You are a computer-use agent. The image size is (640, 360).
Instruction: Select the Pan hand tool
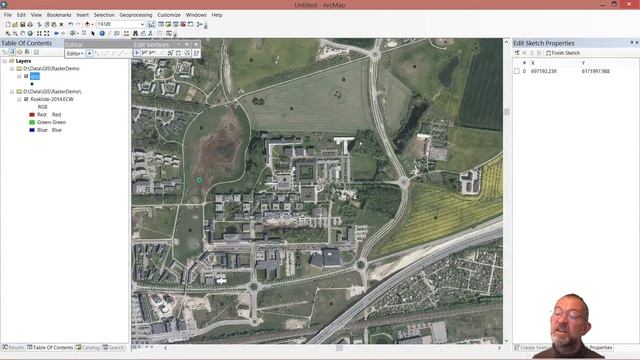click(x=23, y=33)
